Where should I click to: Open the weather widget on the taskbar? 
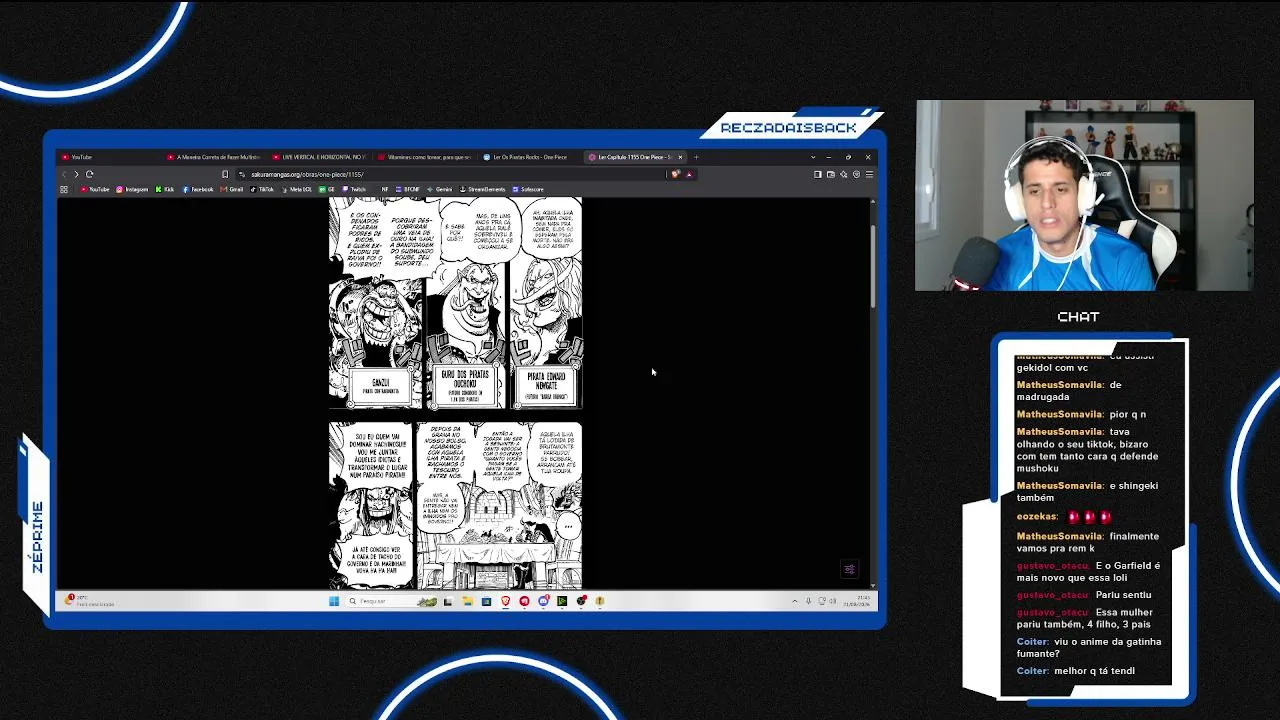tap(90, 601)
